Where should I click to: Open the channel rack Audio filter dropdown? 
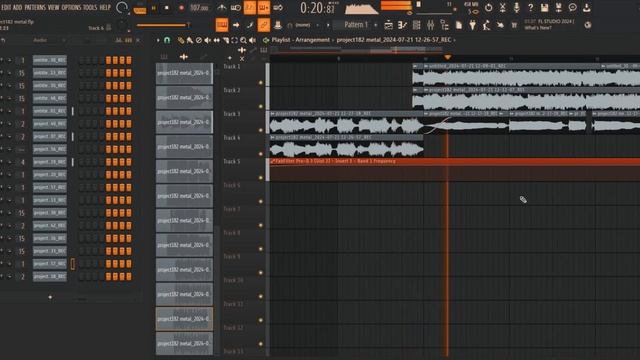(x=49, y=40)
